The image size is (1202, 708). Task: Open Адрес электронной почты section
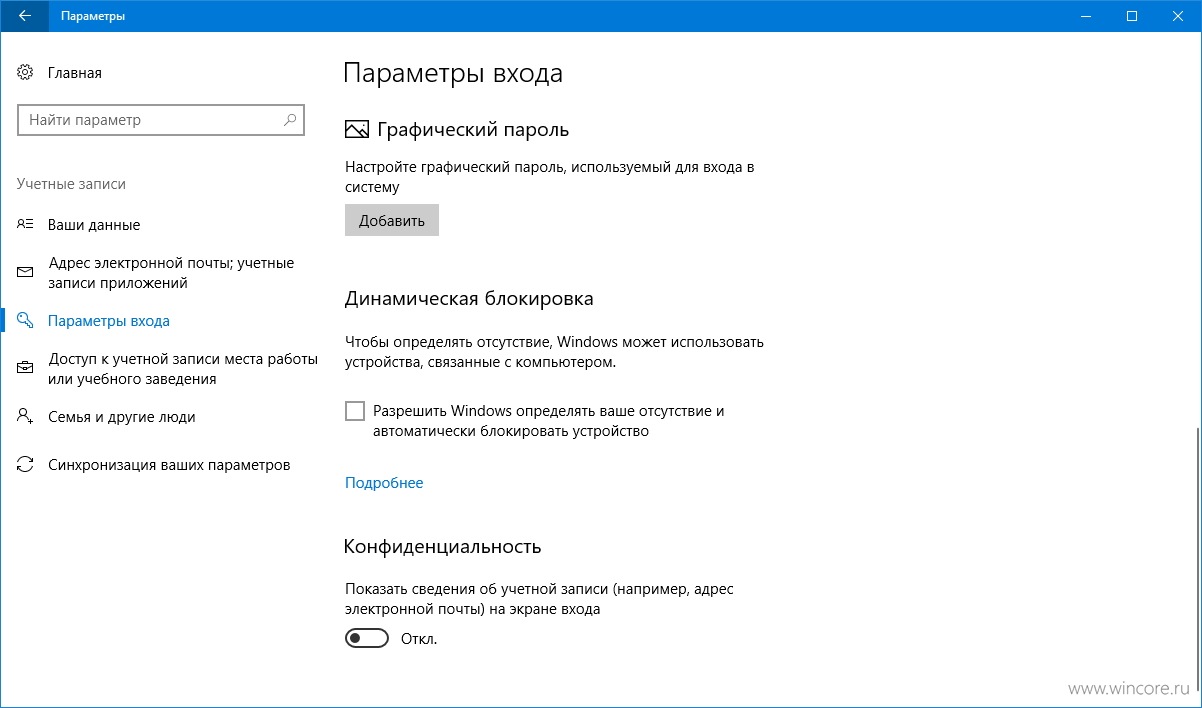pyautogui.click(x=171, y=273)
